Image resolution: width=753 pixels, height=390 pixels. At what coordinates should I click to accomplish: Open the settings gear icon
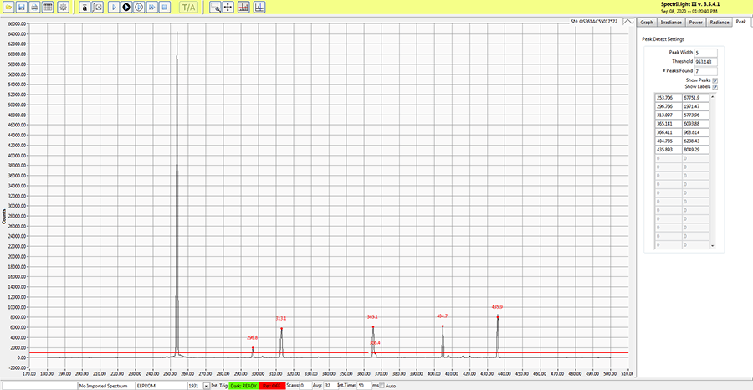click(x=63, y=7)
